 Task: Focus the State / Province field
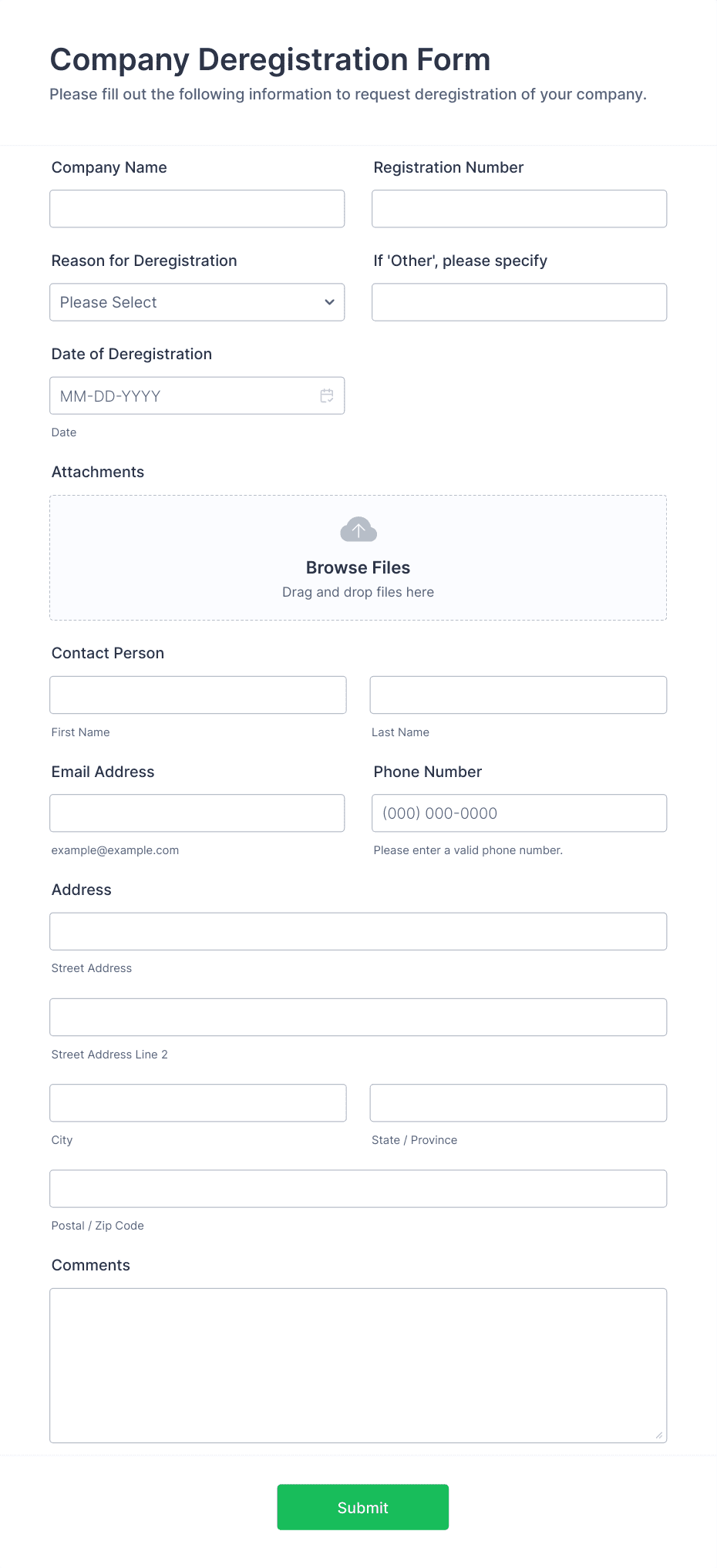(x=519, y=1103)
